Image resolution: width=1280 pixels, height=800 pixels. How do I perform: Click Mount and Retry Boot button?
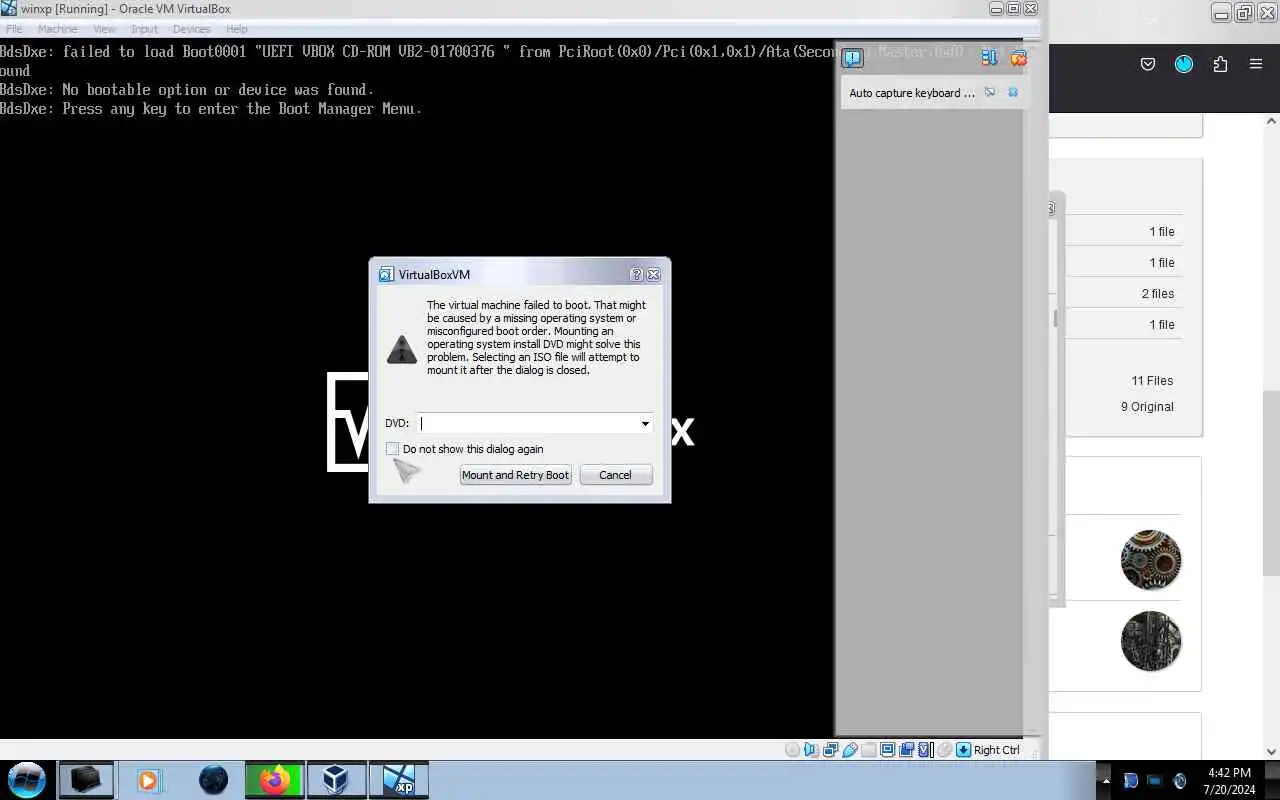pyautogui.click(x=515, y=475)
